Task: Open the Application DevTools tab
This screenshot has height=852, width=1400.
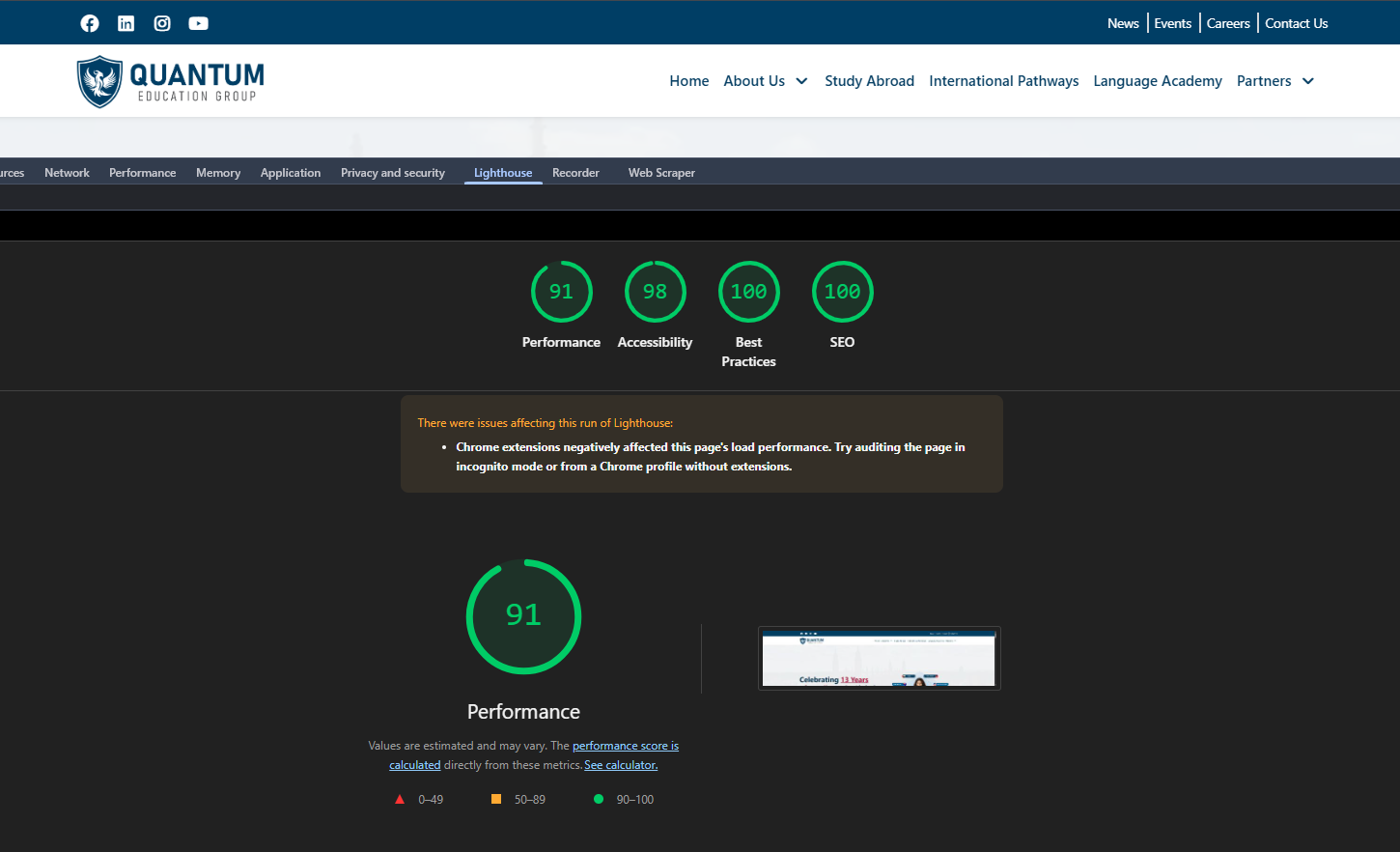Action: coord(290,173)
